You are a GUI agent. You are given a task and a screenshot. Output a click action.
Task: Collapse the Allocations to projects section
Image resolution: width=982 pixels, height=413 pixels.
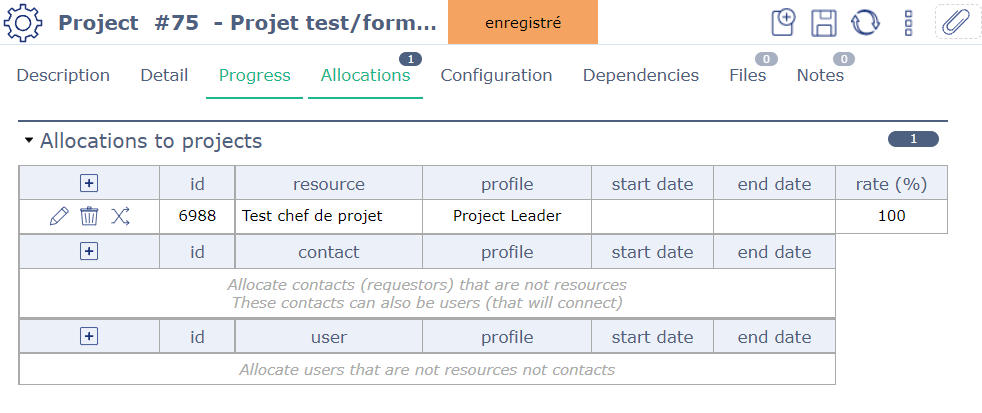(29, 141)
